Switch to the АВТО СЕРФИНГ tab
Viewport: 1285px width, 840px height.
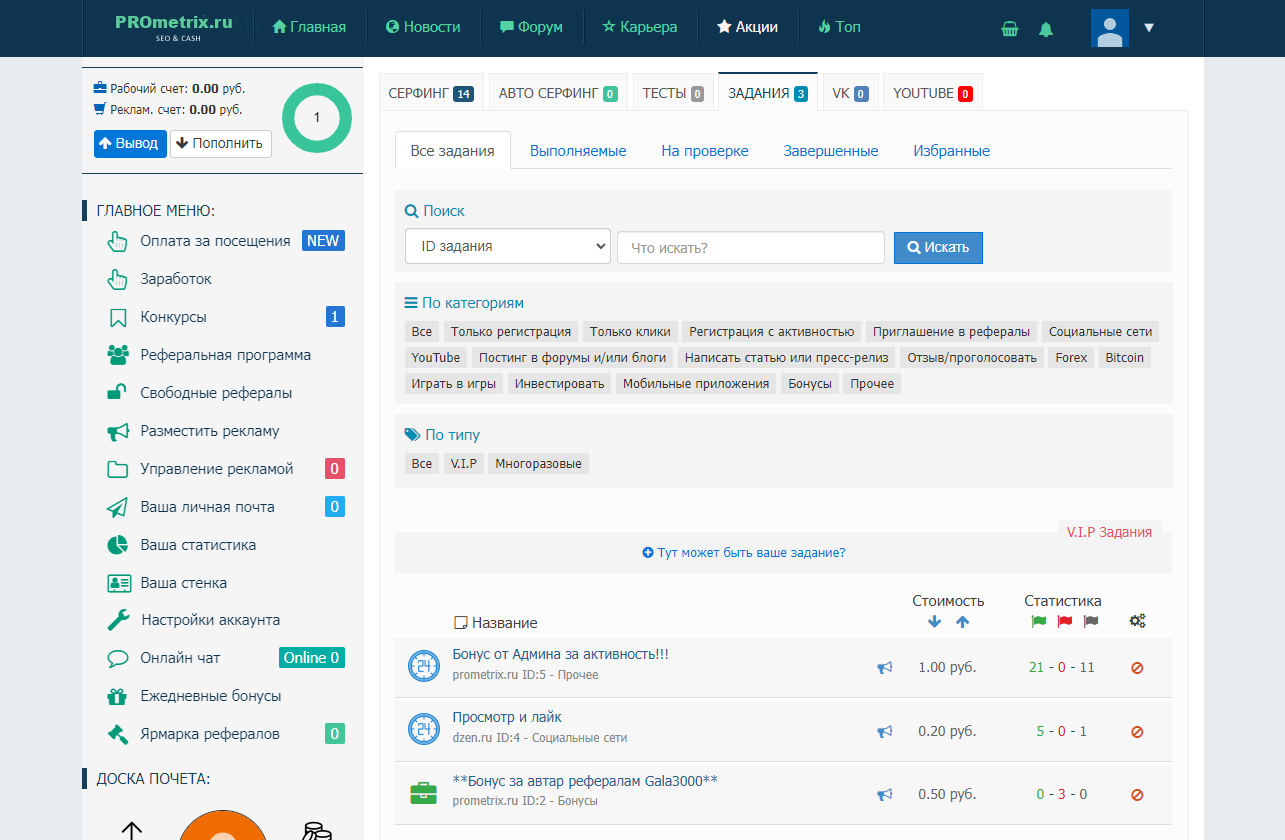[558, 93]
